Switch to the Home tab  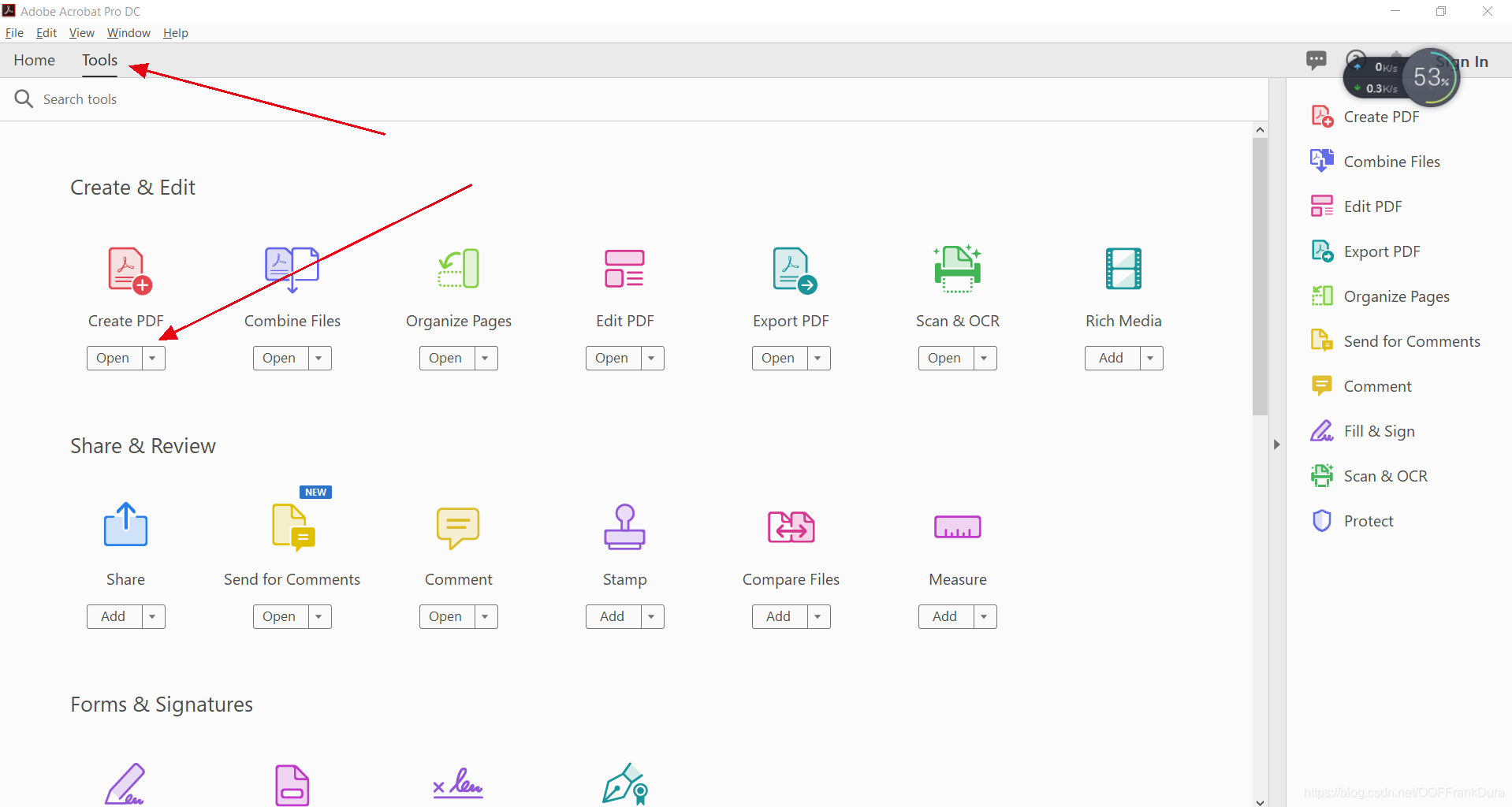point(34,61)
